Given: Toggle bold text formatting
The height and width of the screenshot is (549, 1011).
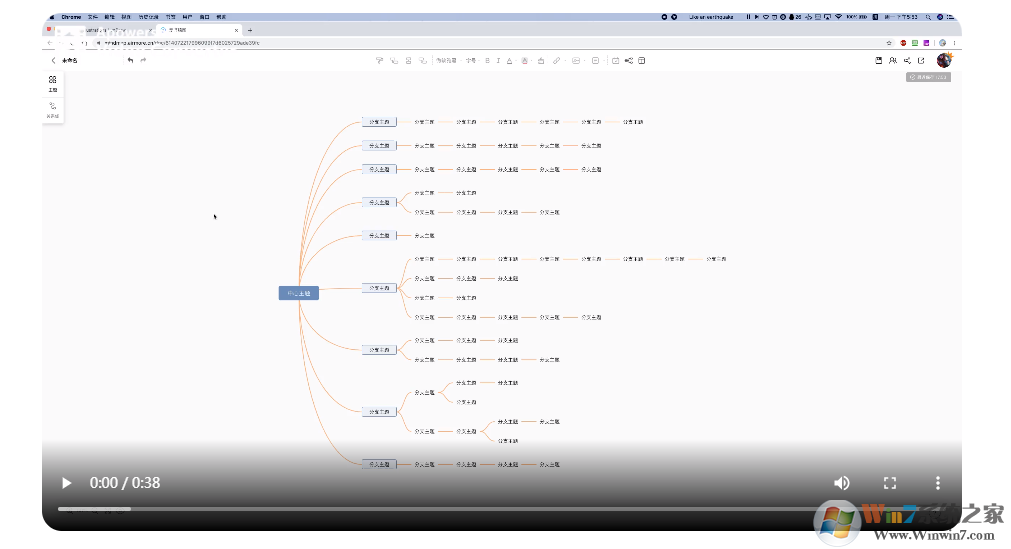Looking at the screenshot, I should click(x=487, y=61).
